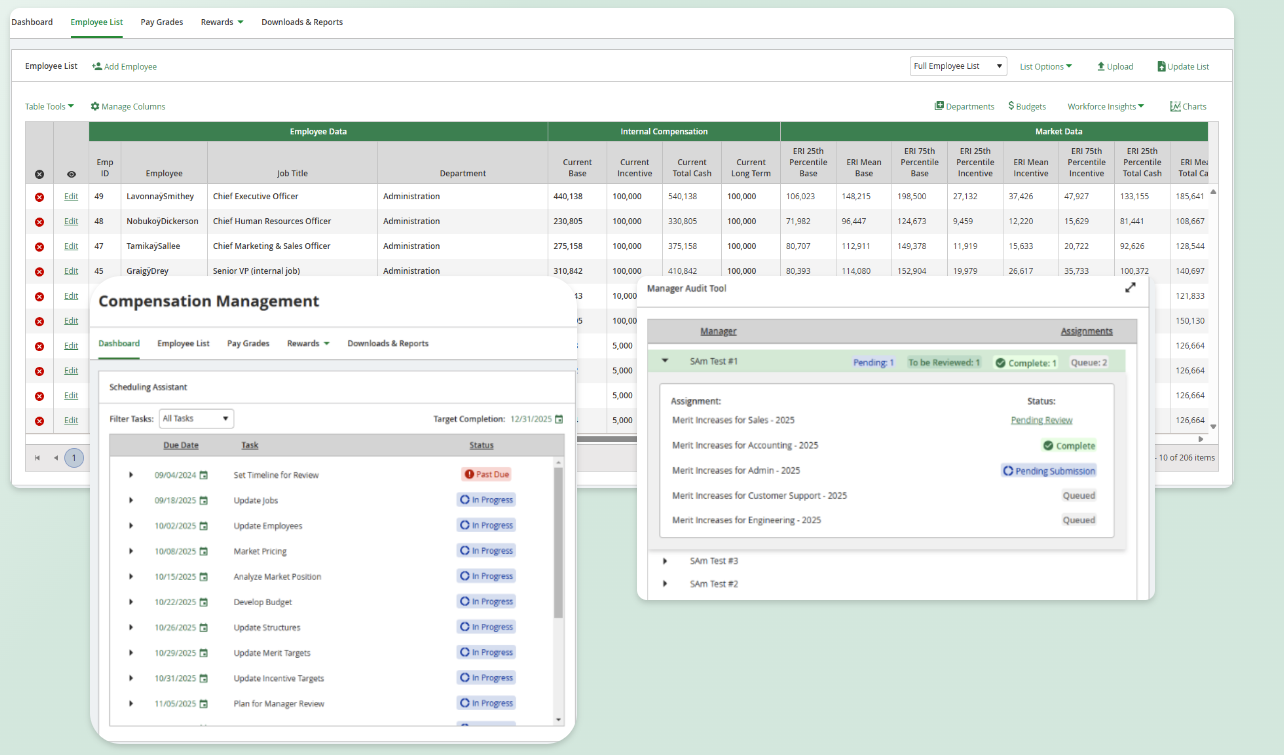The height and width of the screenshot is (755, 1284).
Task: Click Edit link for LavonnaySmithey
Action: click(71, 197)
